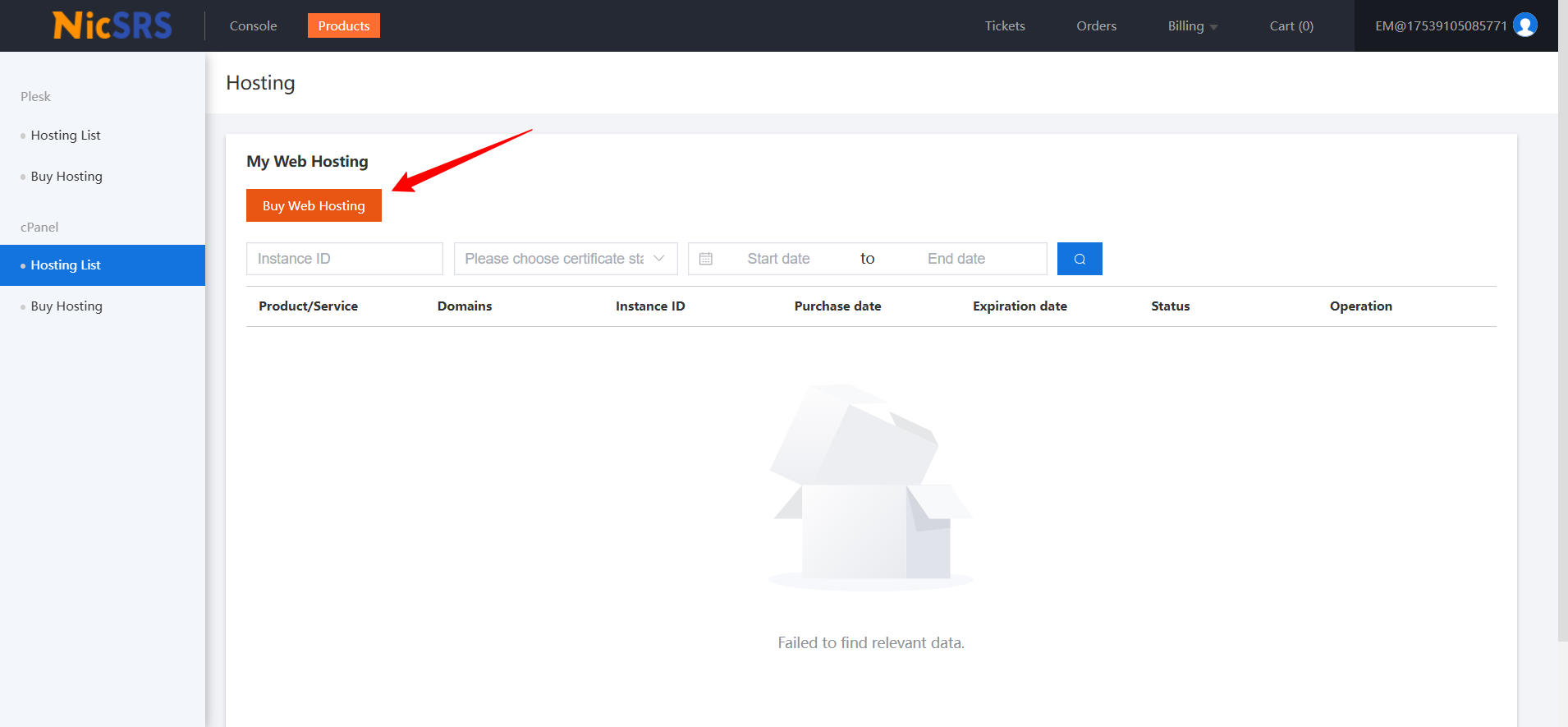This screenshot has width=1568, height=727.
Task: Click the End date field
Action: pos(956,259)
